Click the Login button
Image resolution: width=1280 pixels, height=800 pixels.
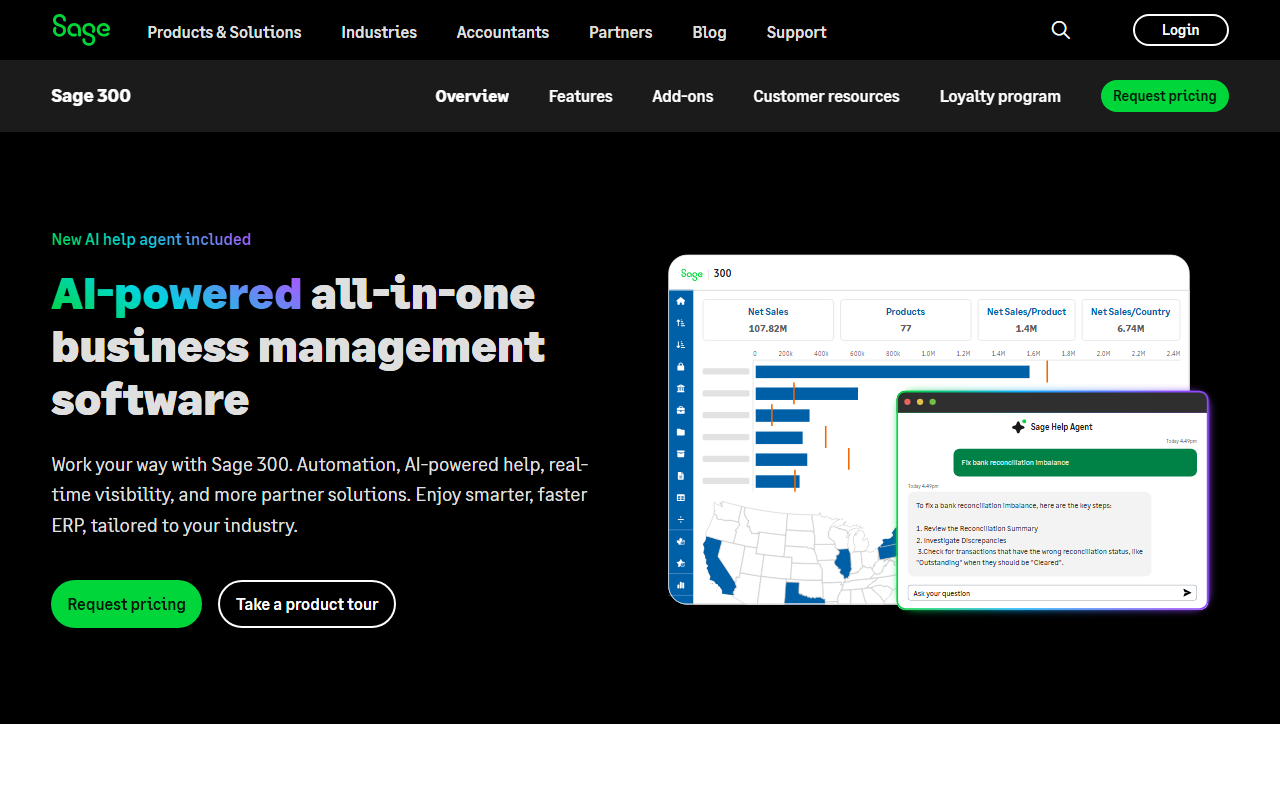(x=1181, y=30)
